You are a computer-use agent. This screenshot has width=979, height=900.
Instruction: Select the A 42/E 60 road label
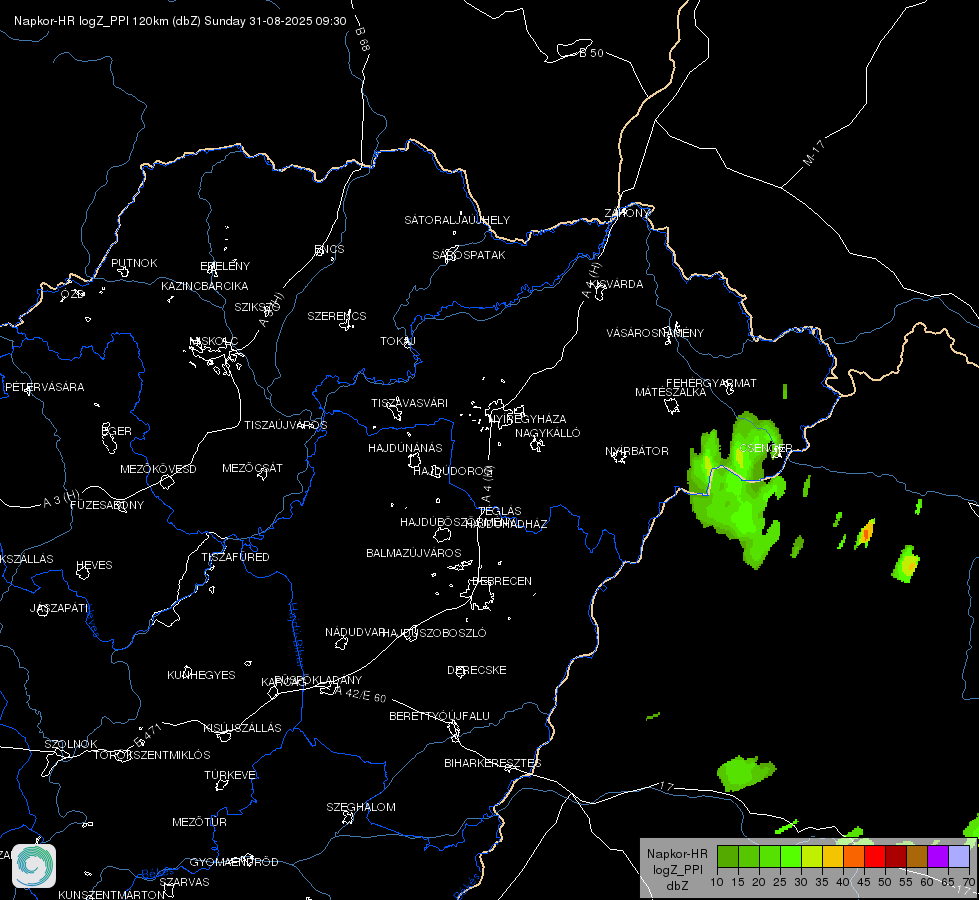click(360, 694)
